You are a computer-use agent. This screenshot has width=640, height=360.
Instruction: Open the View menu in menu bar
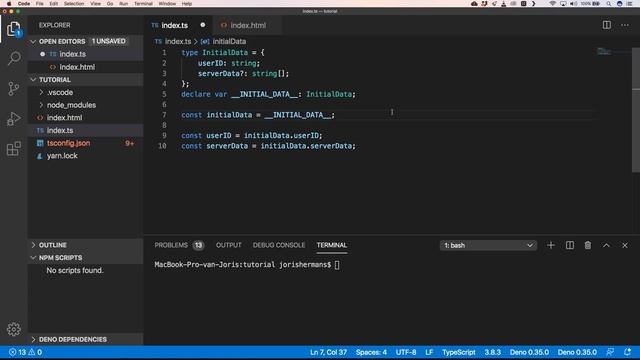pyautogui.click(x=96, y=4)
